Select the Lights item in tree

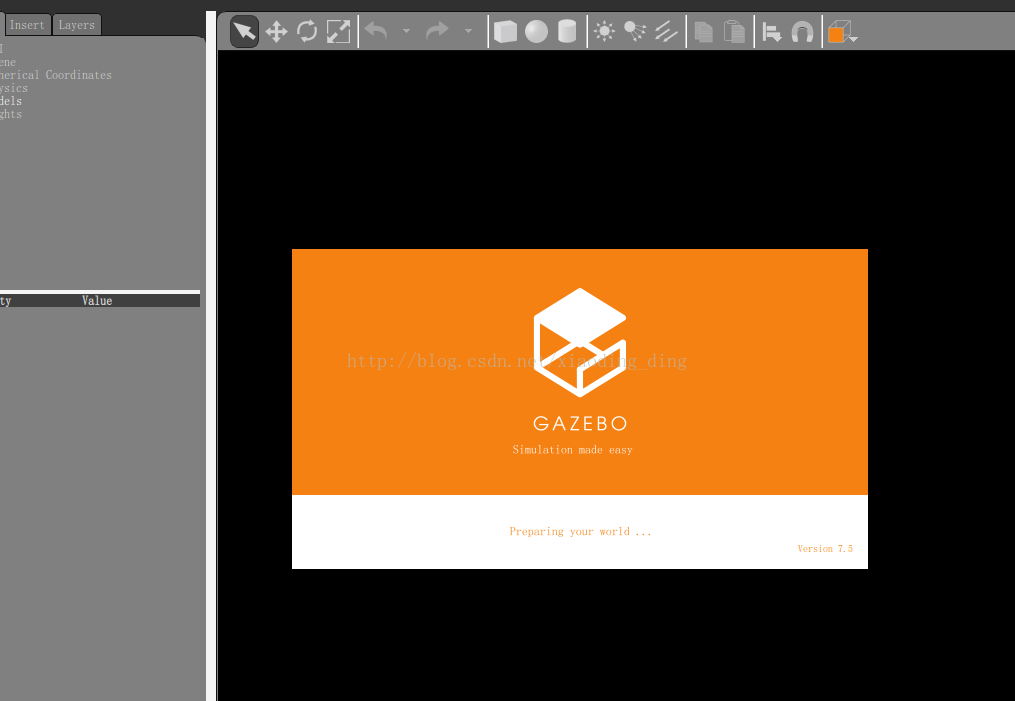(x=11, y=114)
